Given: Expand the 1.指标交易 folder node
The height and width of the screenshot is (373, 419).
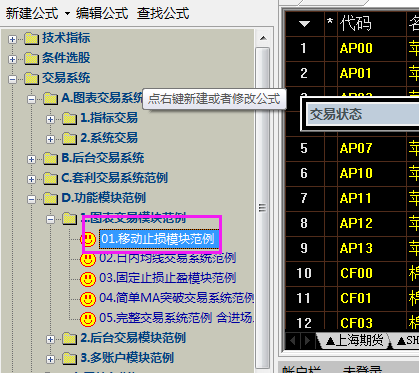Looking at the screenshot, I should [50, 119].
